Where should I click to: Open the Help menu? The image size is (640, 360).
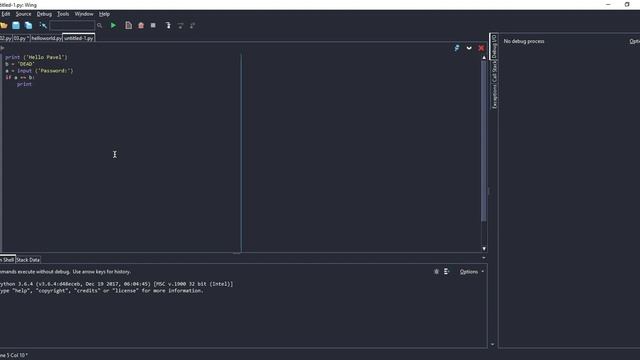point(104,14)
